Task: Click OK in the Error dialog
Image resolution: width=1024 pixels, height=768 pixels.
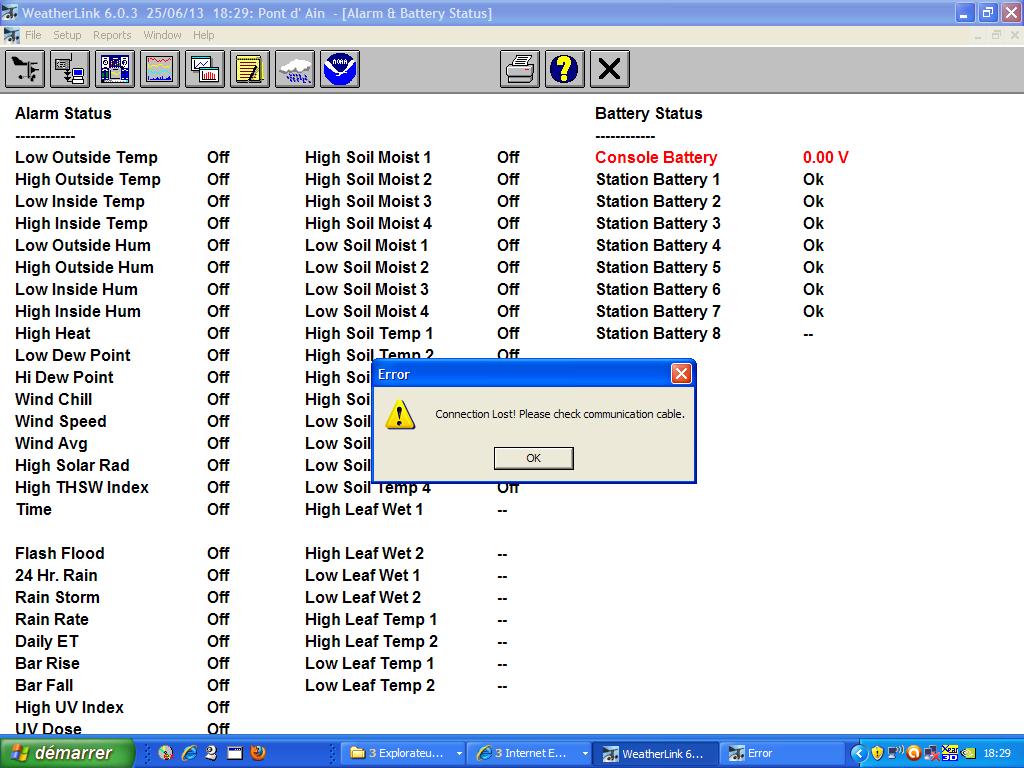Action: point(534,458)
